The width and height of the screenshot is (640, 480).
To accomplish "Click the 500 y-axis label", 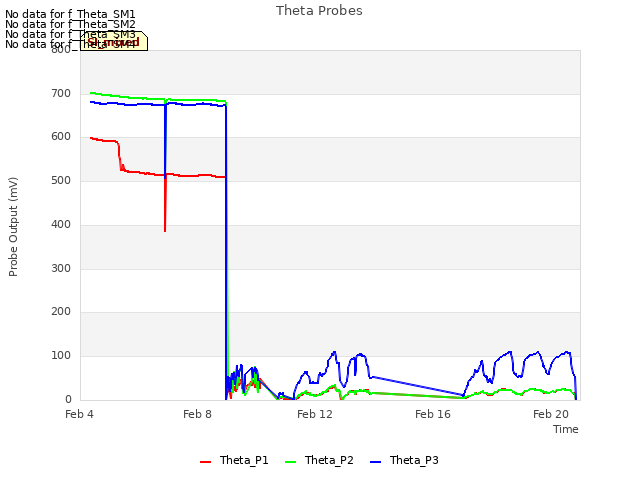I will 61,180.
